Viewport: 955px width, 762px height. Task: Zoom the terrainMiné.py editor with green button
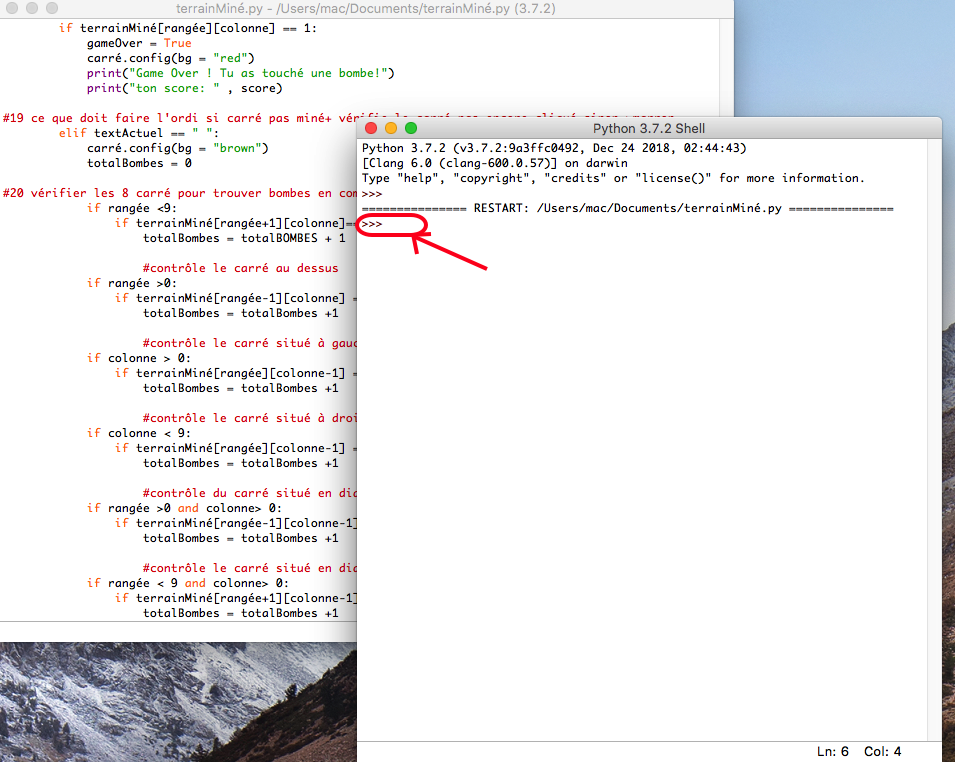click(x=54, y=10)
